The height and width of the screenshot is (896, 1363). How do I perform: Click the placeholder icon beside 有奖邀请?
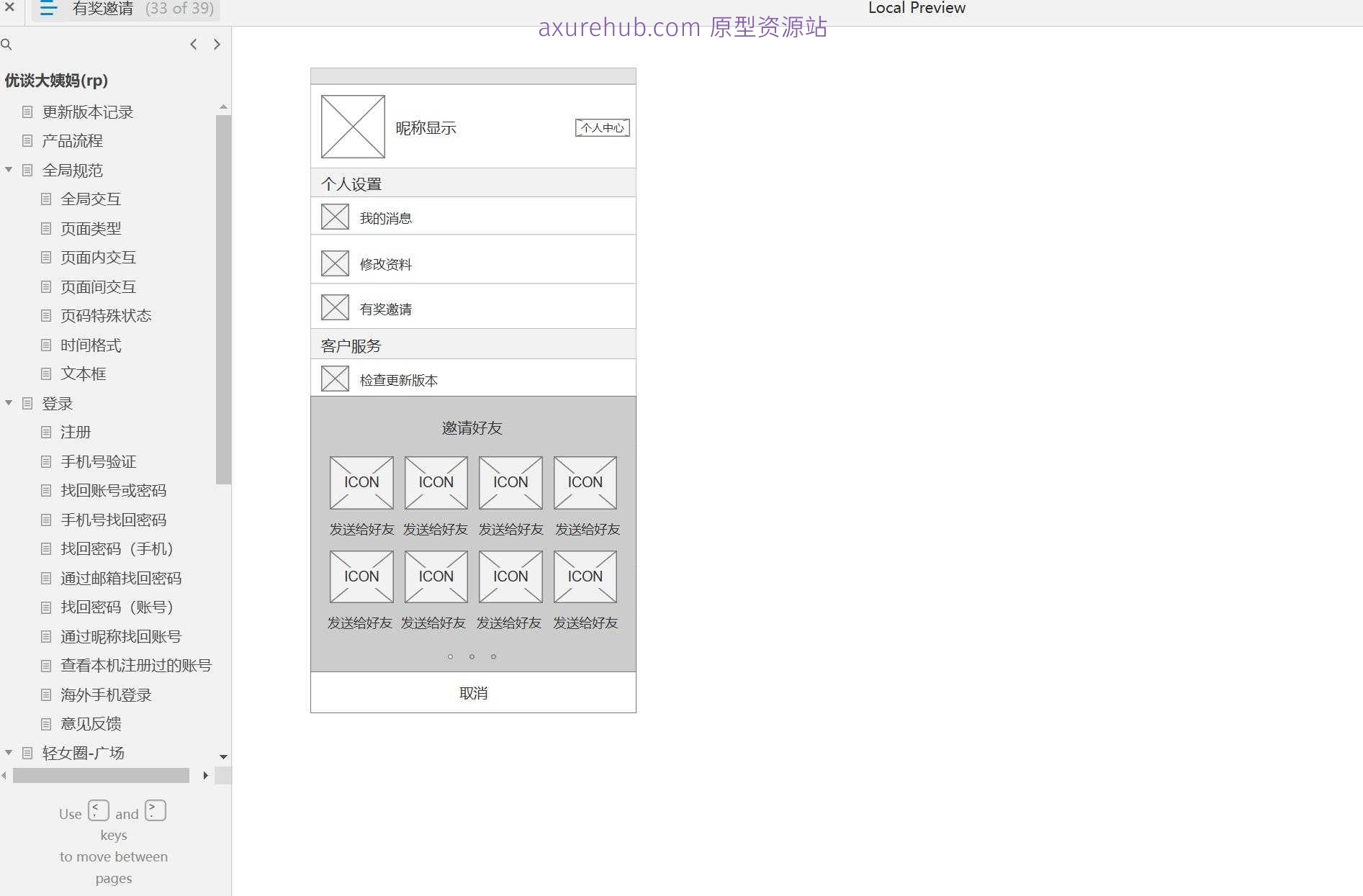point(335,308)
